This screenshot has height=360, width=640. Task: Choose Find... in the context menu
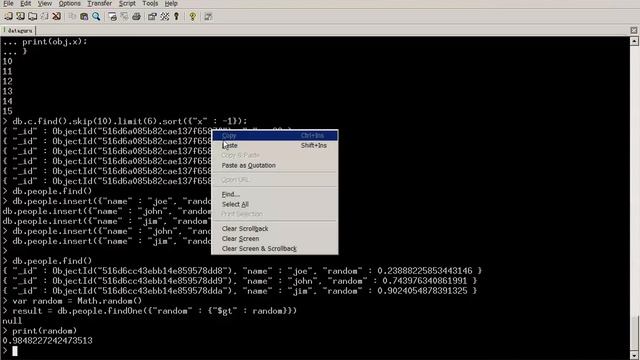pos(275,194)
